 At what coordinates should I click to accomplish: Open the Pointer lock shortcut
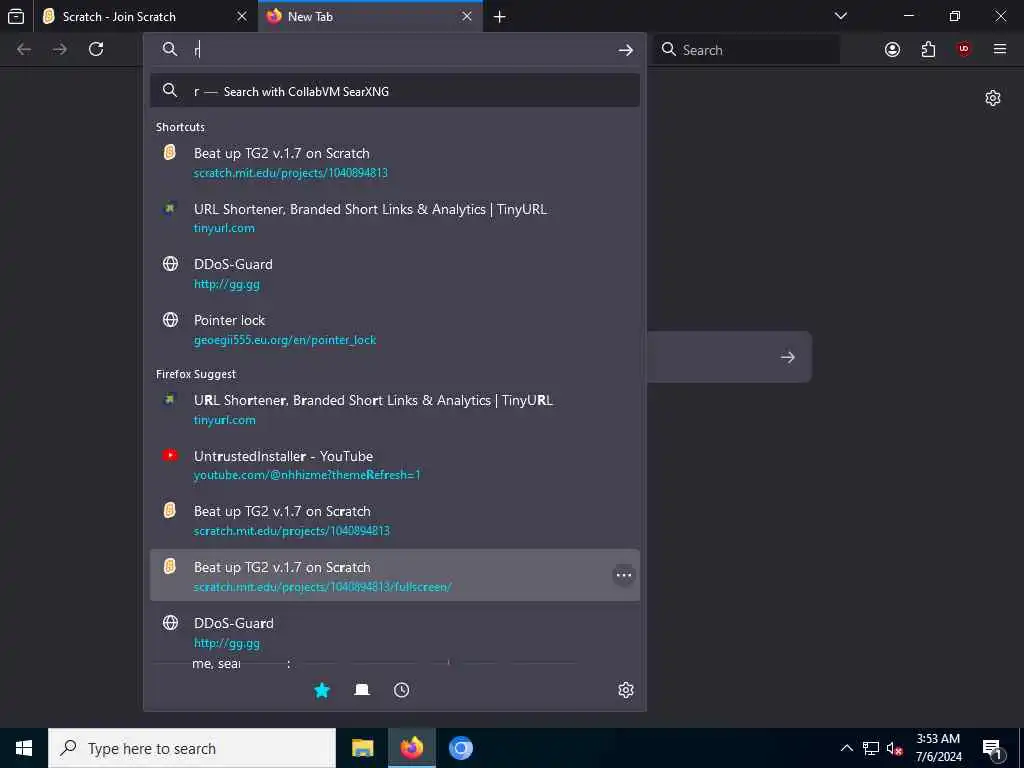(x=394, y=329)
